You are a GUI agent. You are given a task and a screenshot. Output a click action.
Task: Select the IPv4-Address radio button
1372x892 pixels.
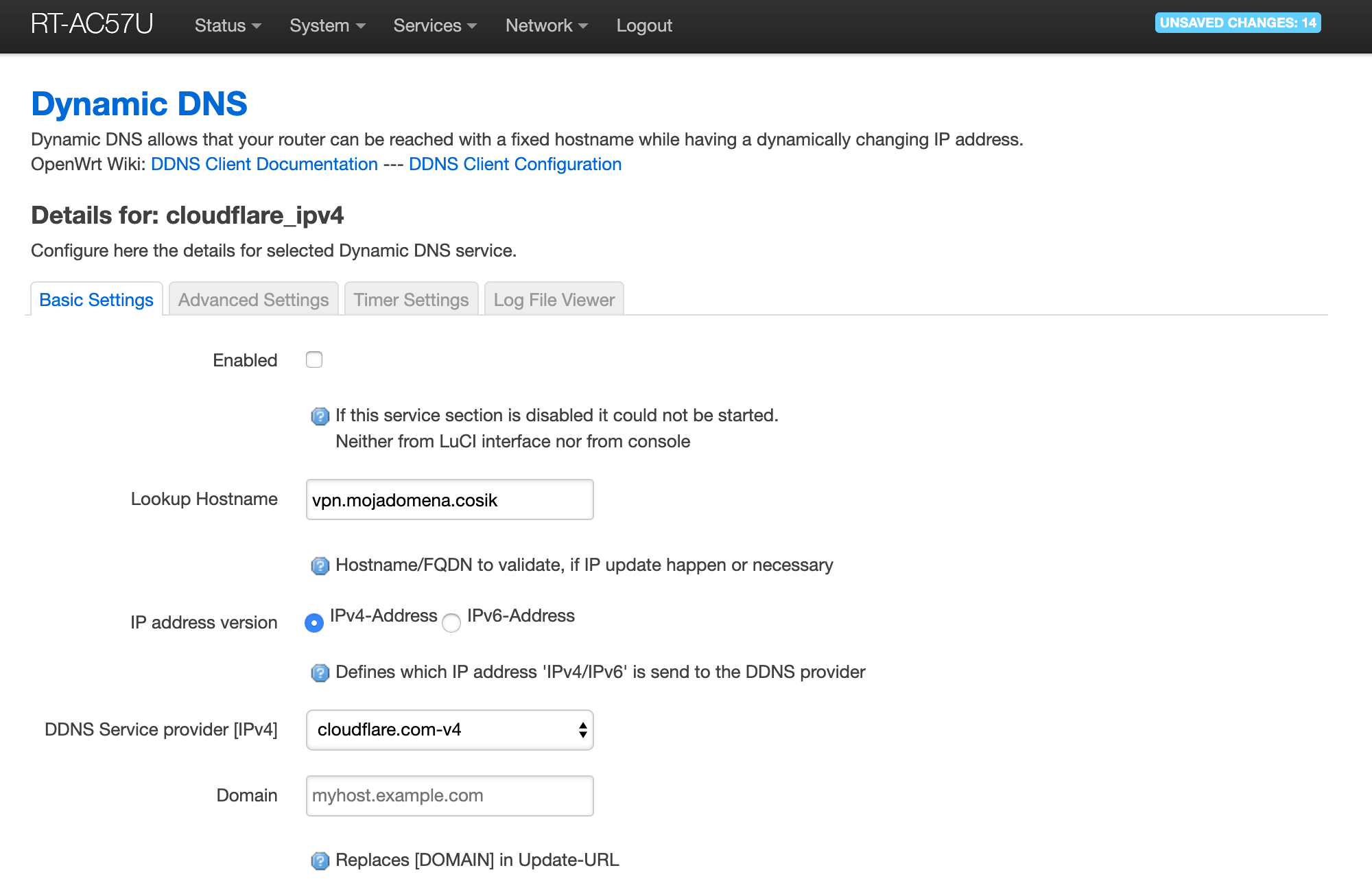coord(314,623)
